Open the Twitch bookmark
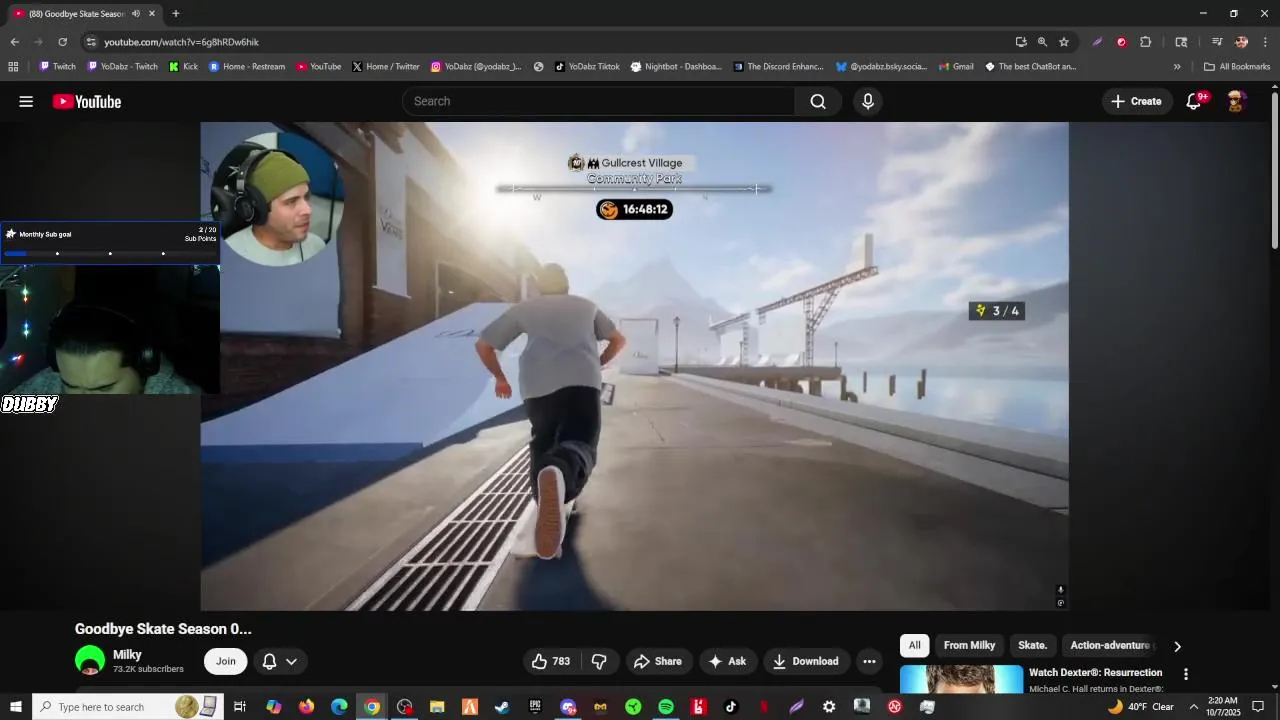The image size is (1280, 720). [x=57, y=67]
